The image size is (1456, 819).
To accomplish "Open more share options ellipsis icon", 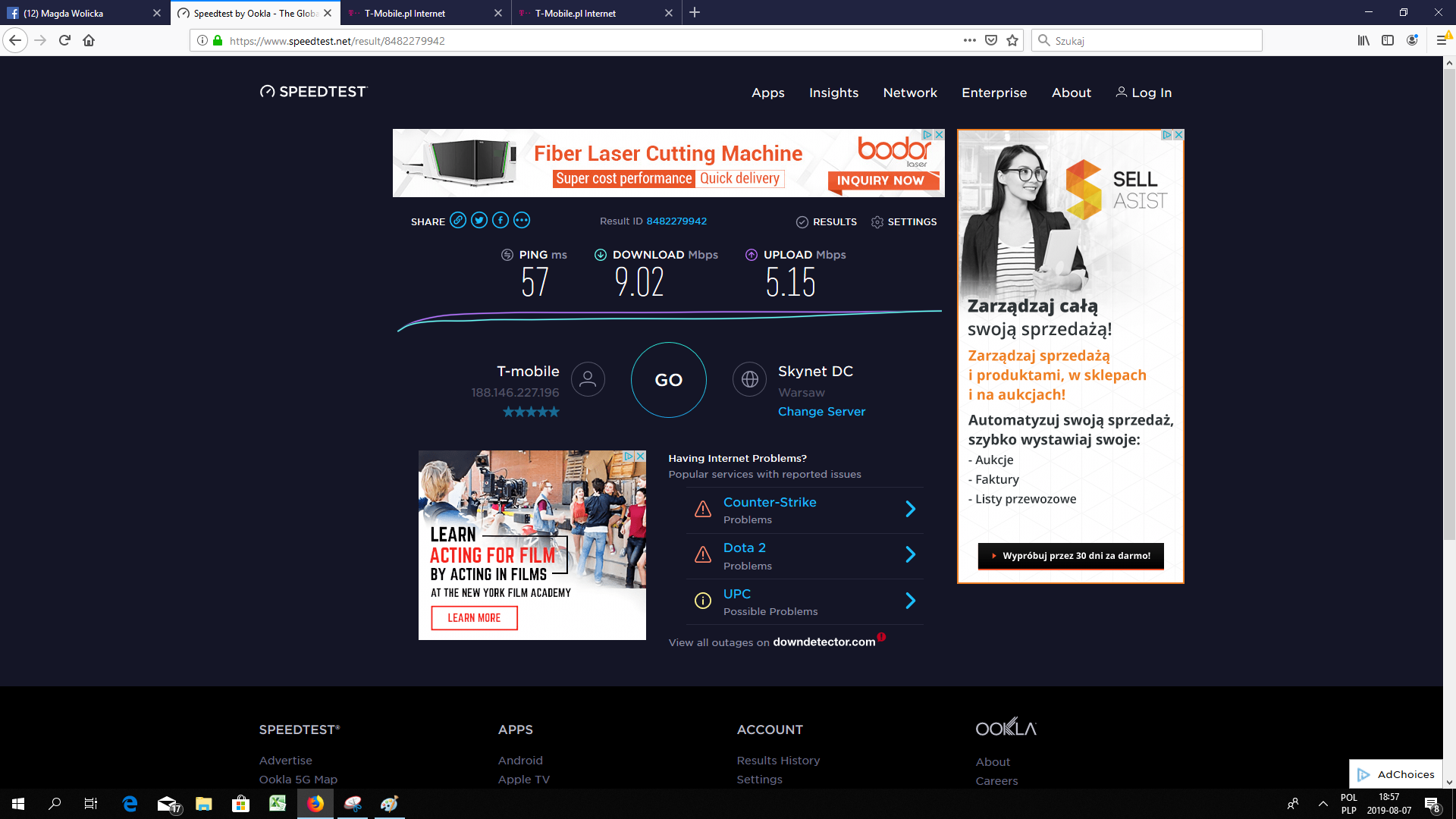I will (x=522, y=221).
